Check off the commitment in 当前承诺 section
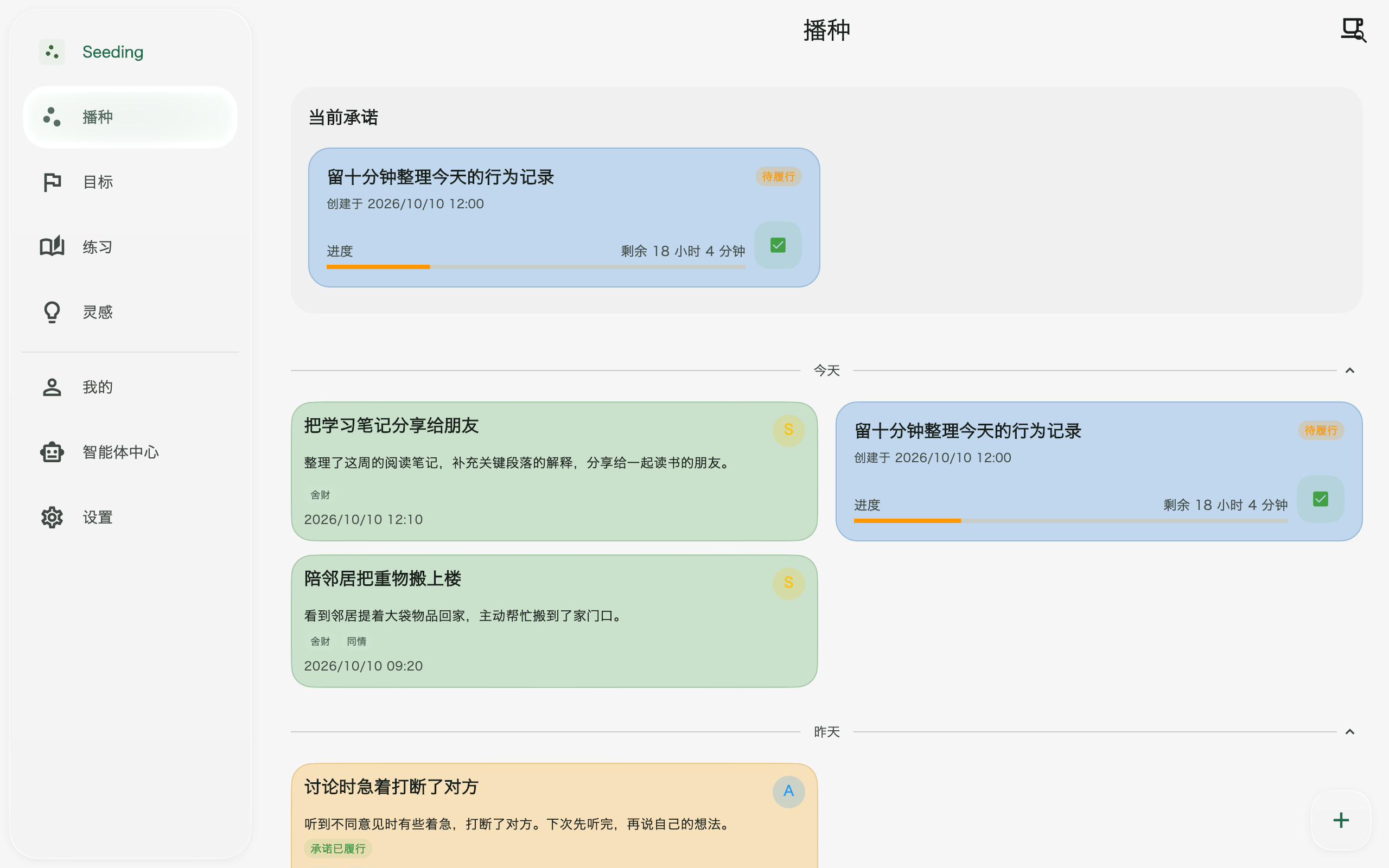Viewport: 1389px width, 868px height. (x=778, y=245)
